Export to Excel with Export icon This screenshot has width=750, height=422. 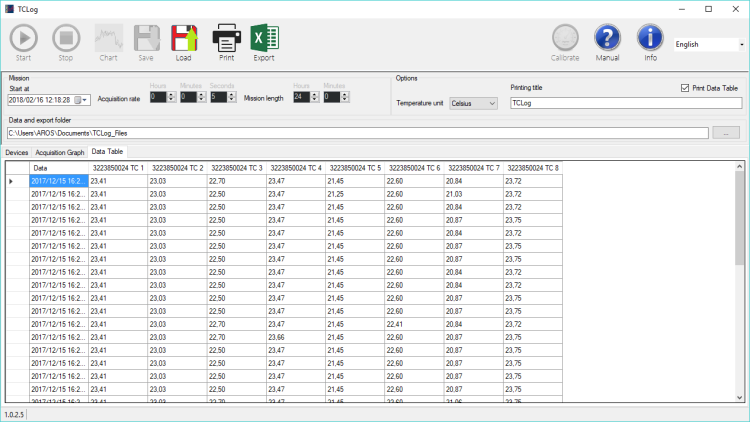point(264,38)
